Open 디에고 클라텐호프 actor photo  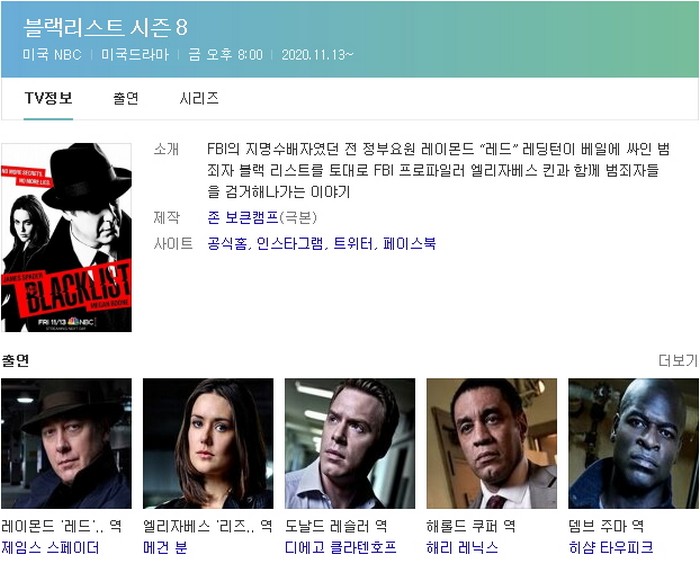pyautogui.click(x=350, y=443)
